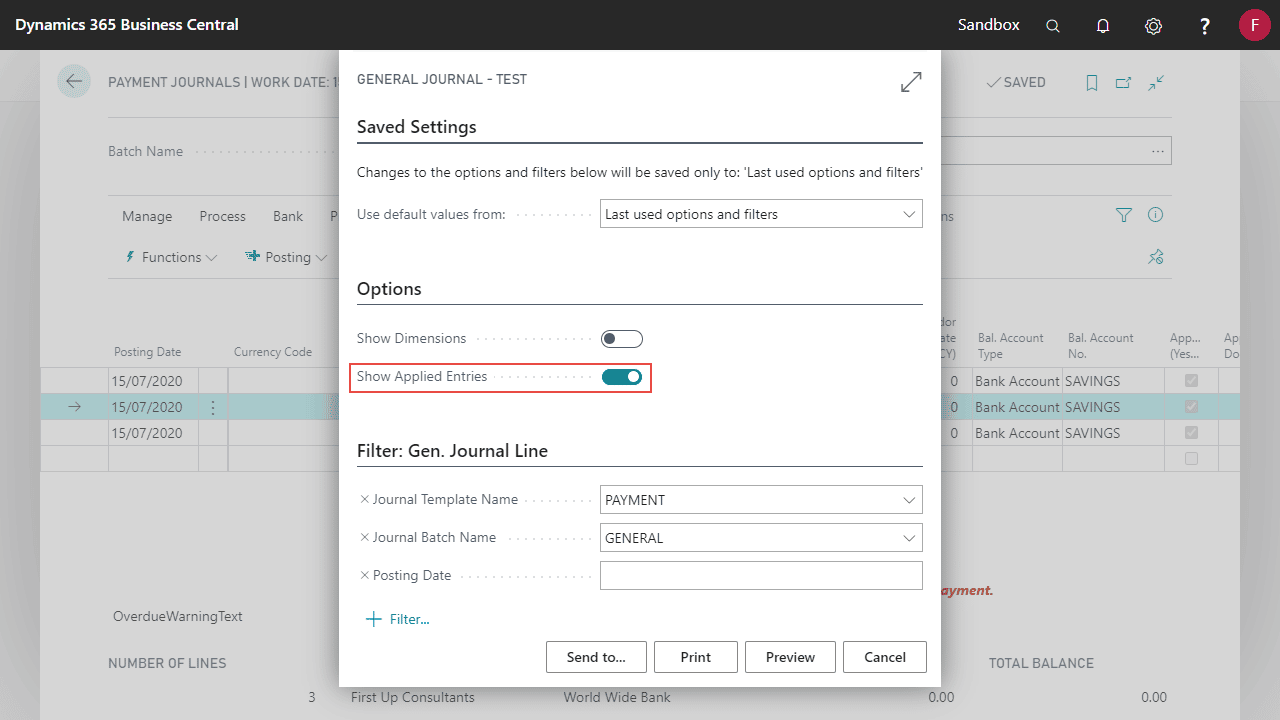Screen dimensions: 1280x720
Task: Open the Manage menu
Action: point(147,216)
